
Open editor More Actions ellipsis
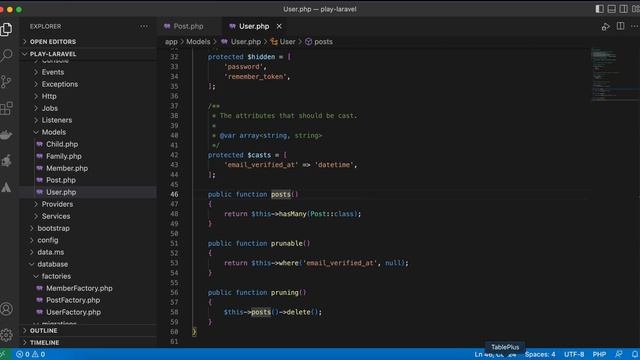[634, 26]
